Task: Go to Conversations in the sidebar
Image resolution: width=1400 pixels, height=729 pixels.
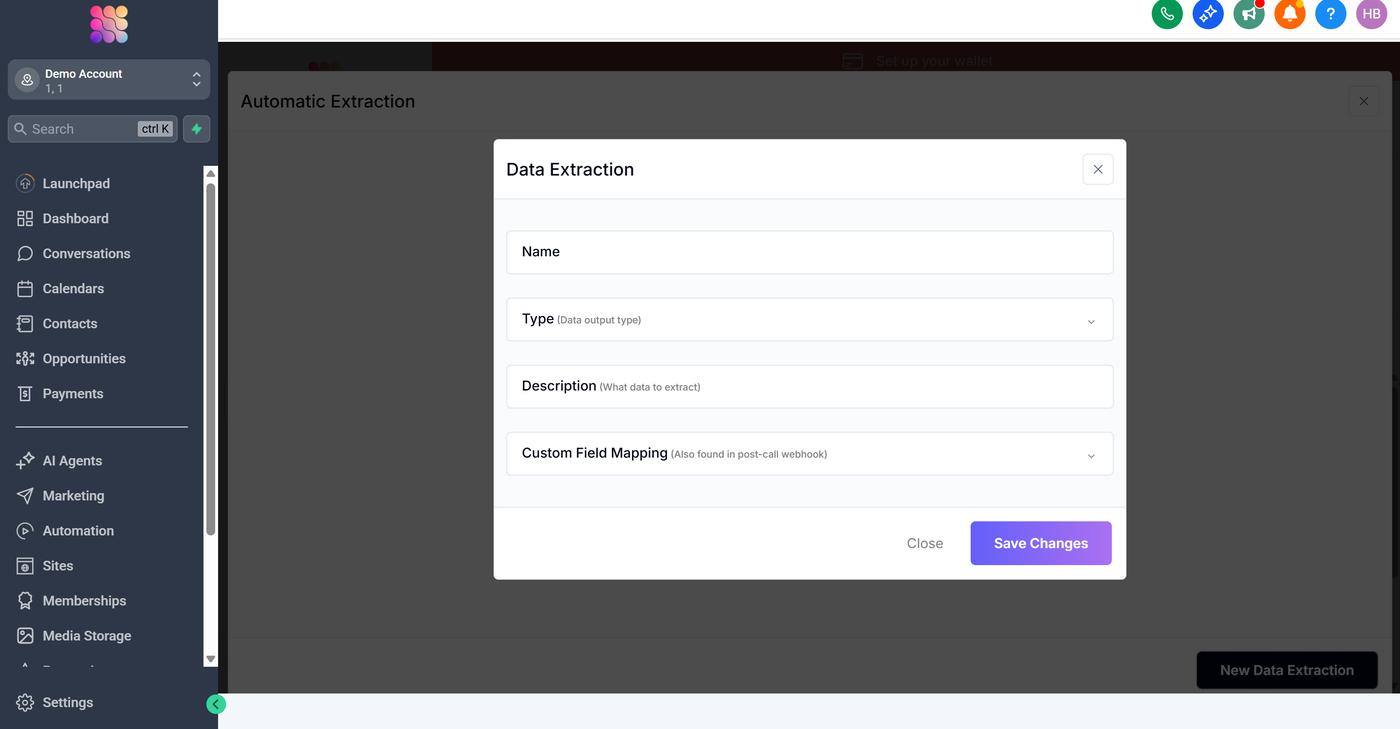Action: tap(86, 254)
